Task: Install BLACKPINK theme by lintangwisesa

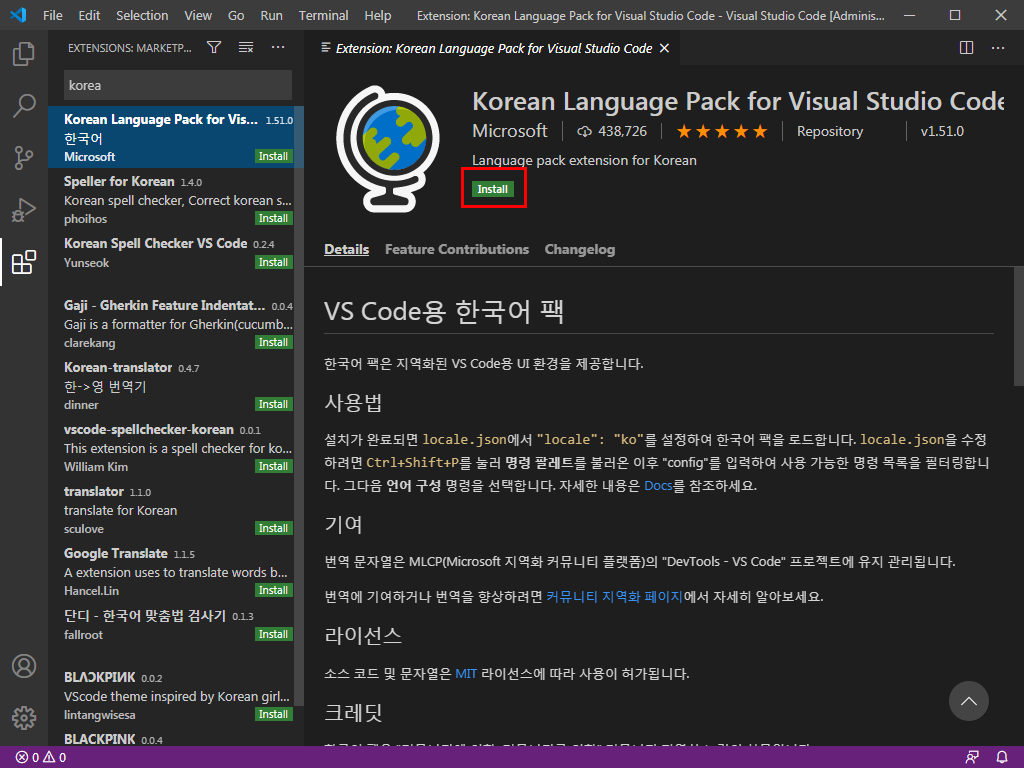Action: [273, 714]
